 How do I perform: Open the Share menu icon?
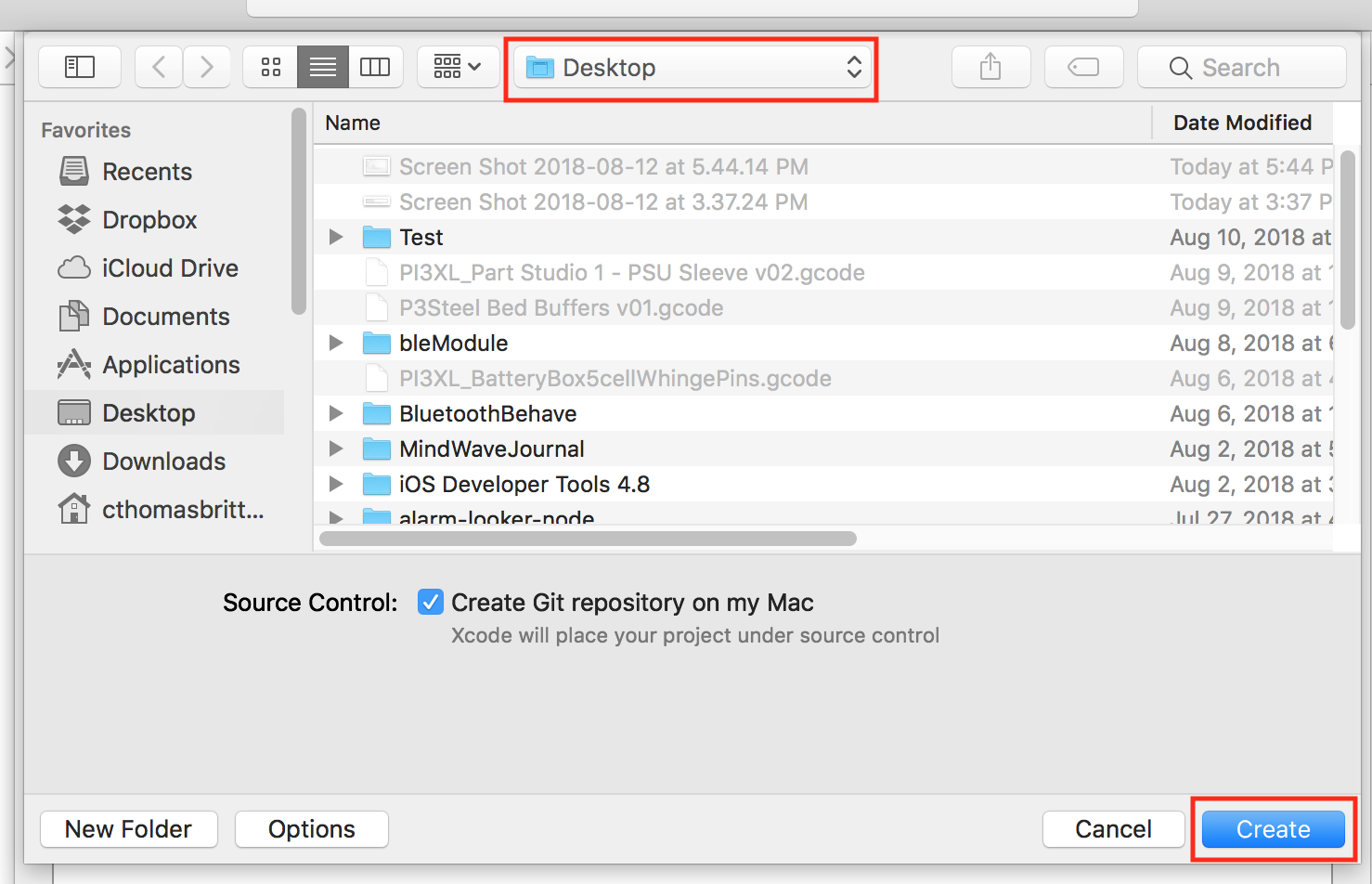[990, 66]
